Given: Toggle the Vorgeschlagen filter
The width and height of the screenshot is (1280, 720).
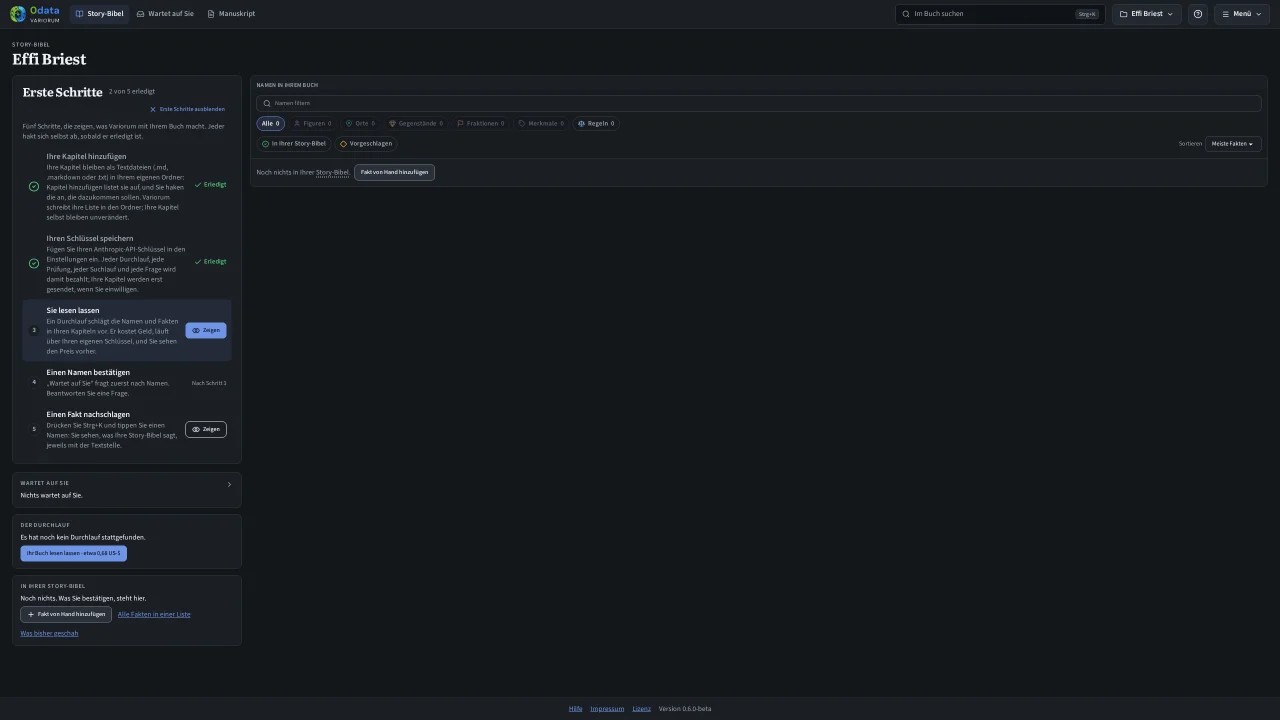Looking at the screenshot, I should 366,144.
